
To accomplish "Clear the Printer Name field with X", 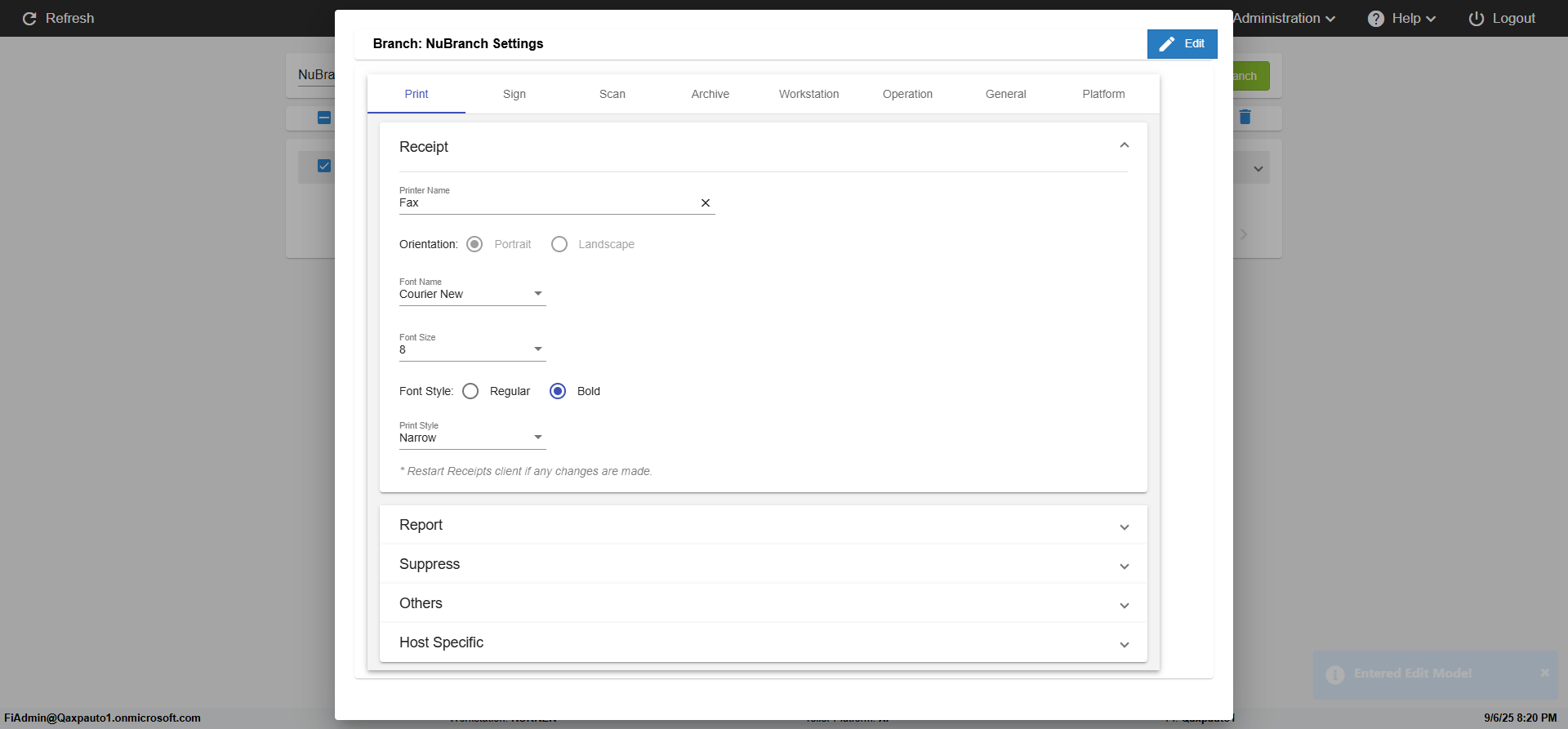I will click(706, 203).
